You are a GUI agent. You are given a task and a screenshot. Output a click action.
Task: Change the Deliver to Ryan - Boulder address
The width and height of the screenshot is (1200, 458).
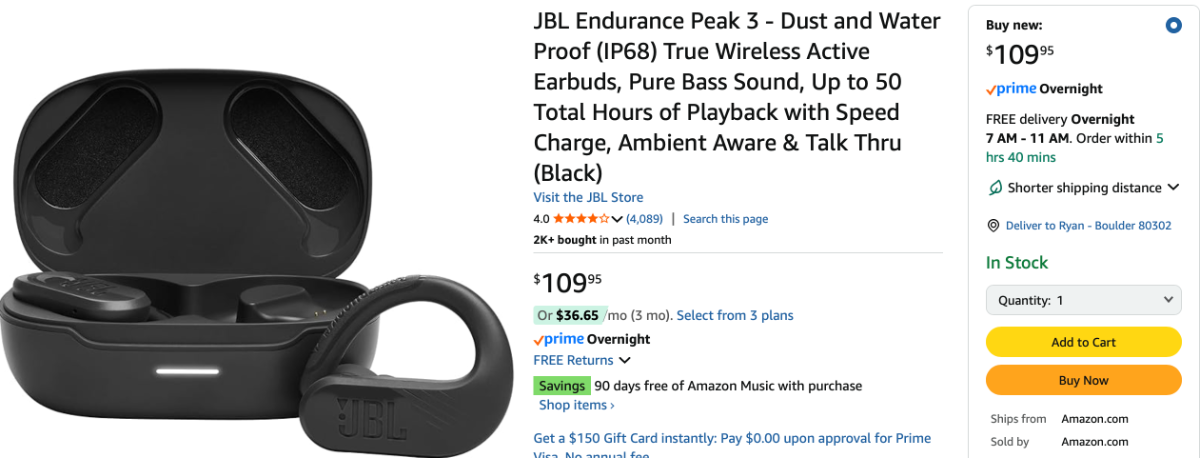point(1089,226)
